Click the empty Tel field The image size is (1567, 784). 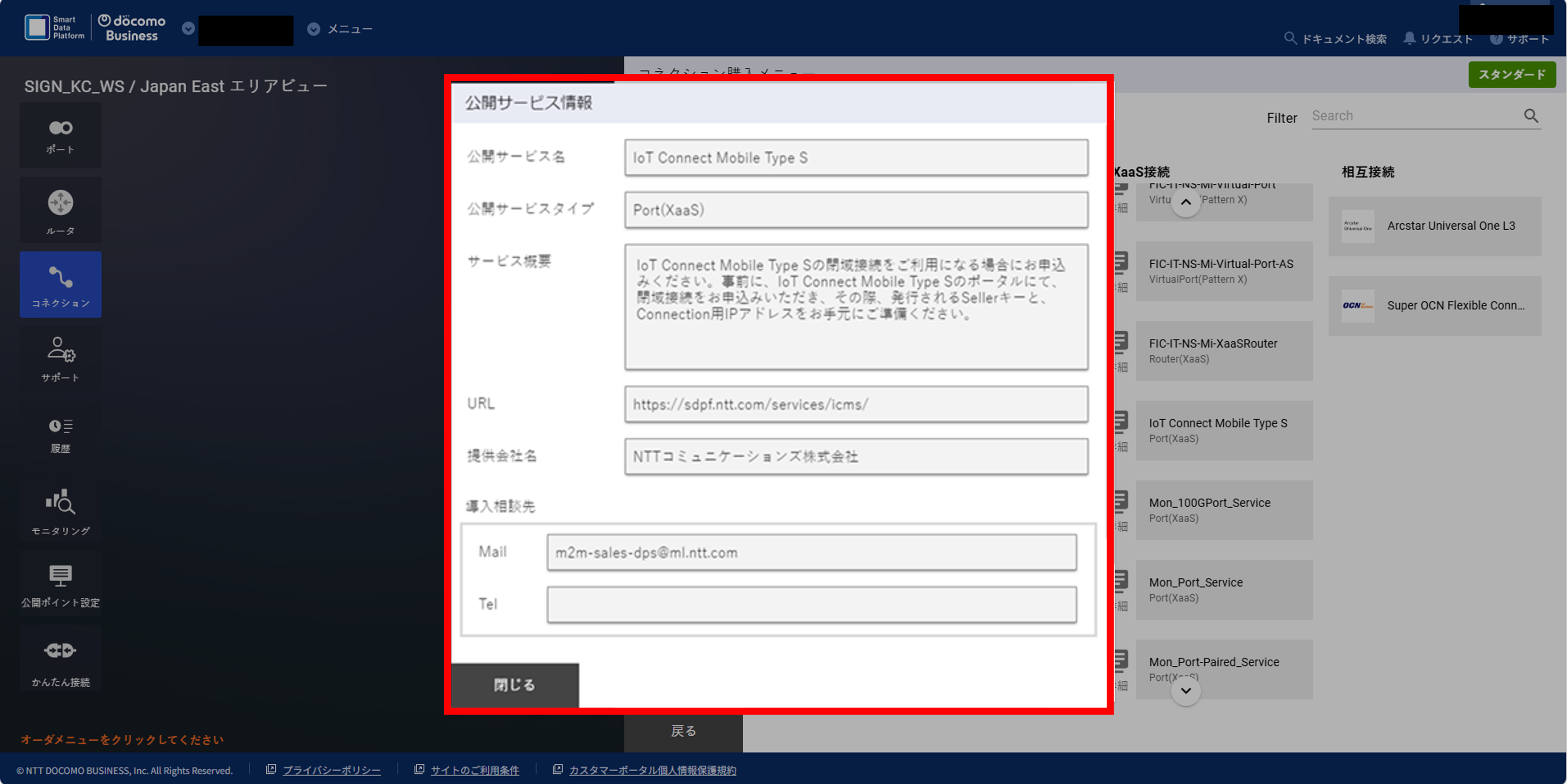pos(812,605)
